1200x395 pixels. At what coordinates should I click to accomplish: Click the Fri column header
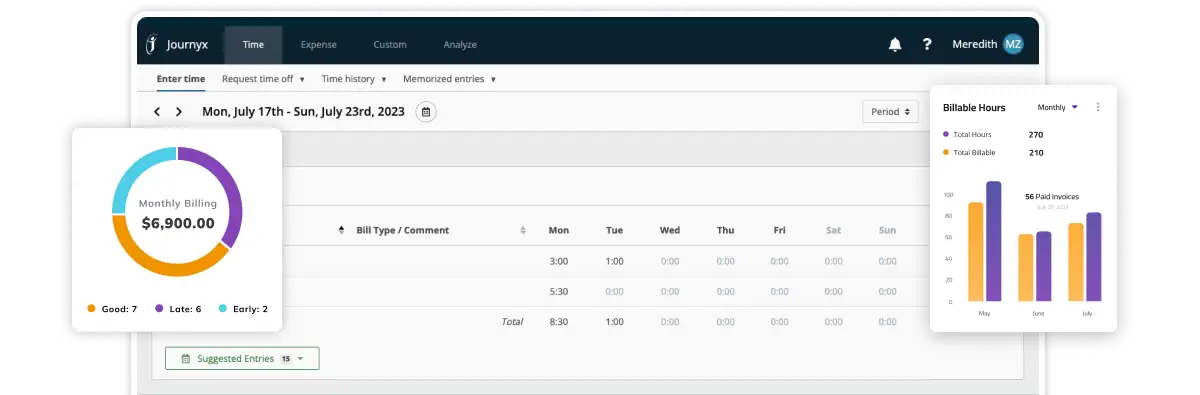pyautogui.click(x=779, y=230)
